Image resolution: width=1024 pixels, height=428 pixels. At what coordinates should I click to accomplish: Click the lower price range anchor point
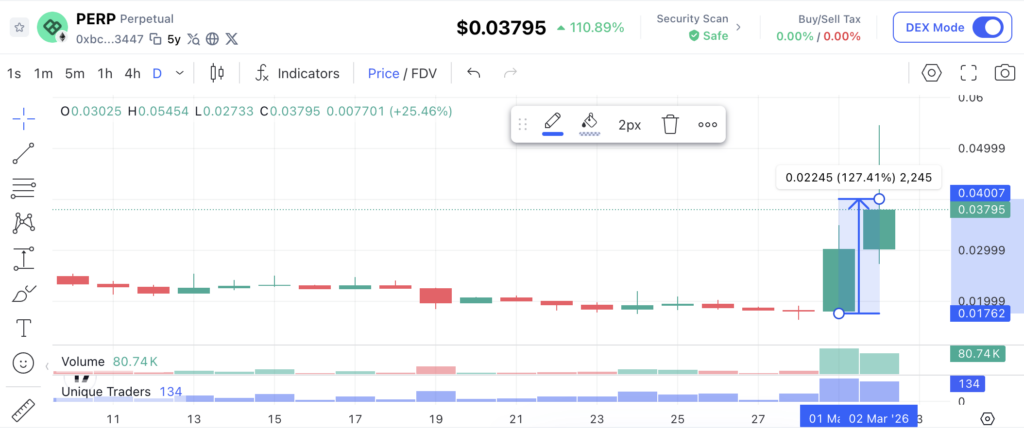[839, 314]
